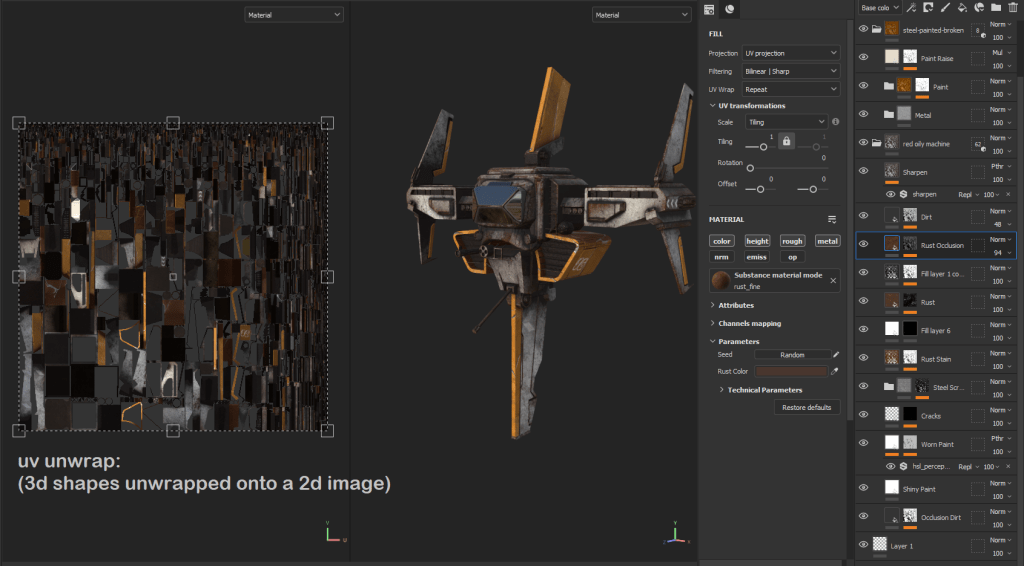The height and width of the screenshot is (566, 1024).
Task: Open the Material dropdown above the 3D viewport
Action: coord(641,15)
